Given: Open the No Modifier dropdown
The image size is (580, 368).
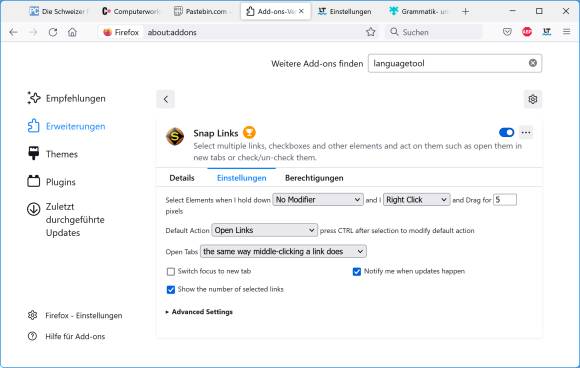Looking at the screenshot, I should point(318,200).
